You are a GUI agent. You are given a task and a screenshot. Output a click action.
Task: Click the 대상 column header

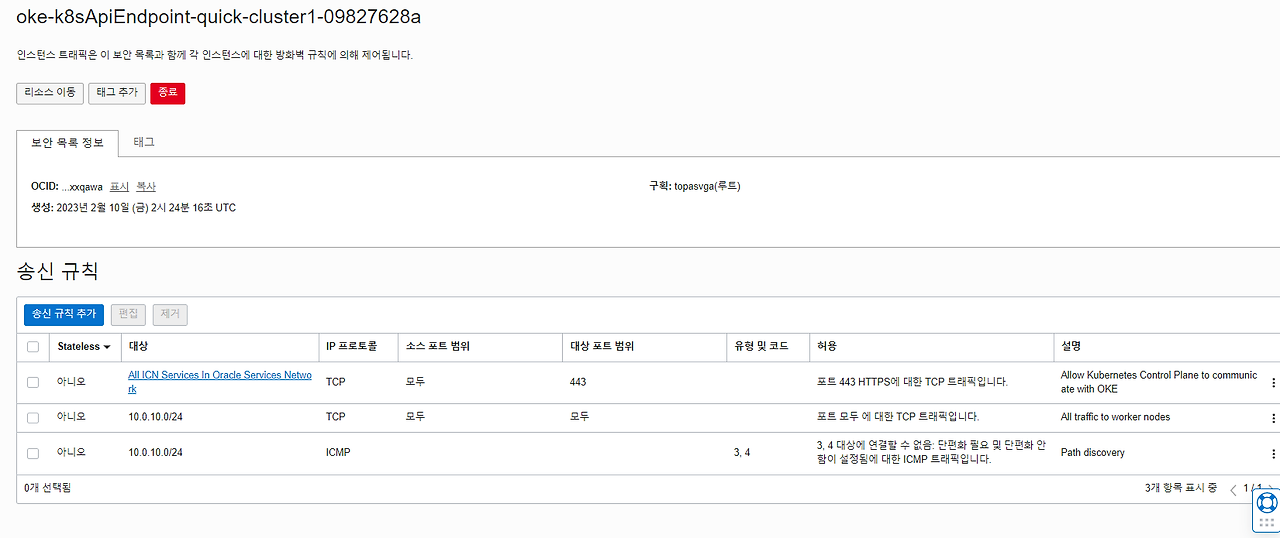point(138,347)
